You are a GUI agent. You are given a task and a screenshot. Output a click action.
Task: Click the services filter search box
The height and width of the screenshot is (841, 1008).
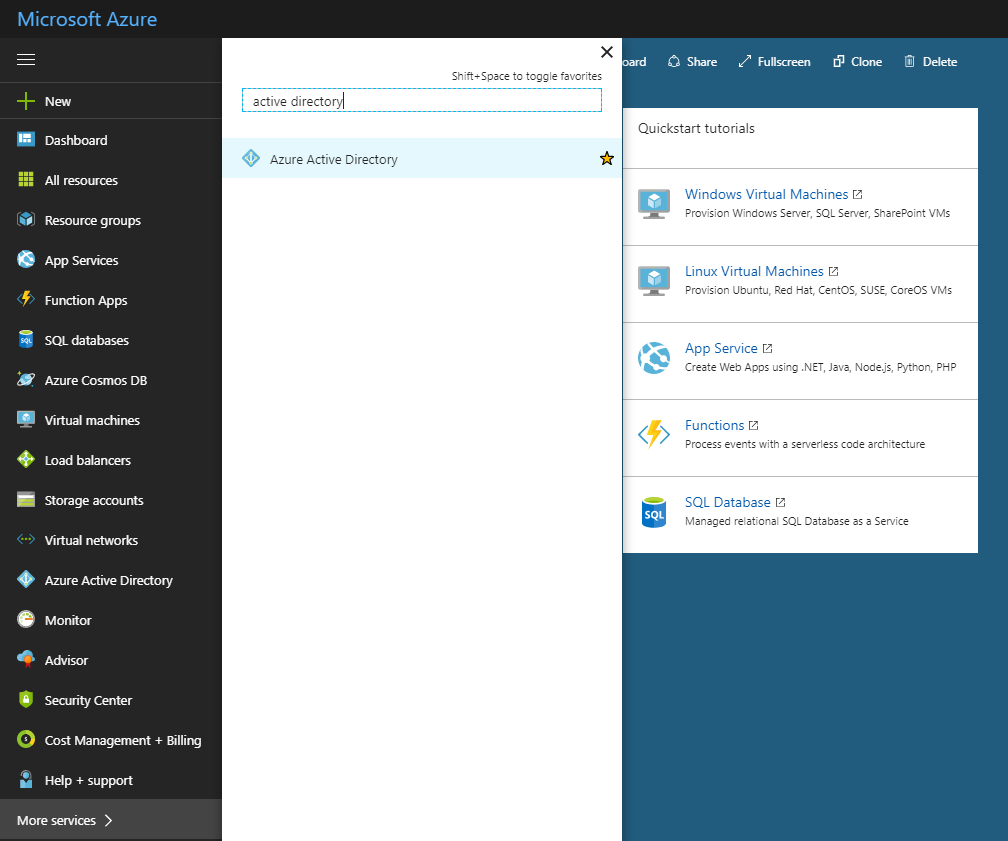click(422, 100)
